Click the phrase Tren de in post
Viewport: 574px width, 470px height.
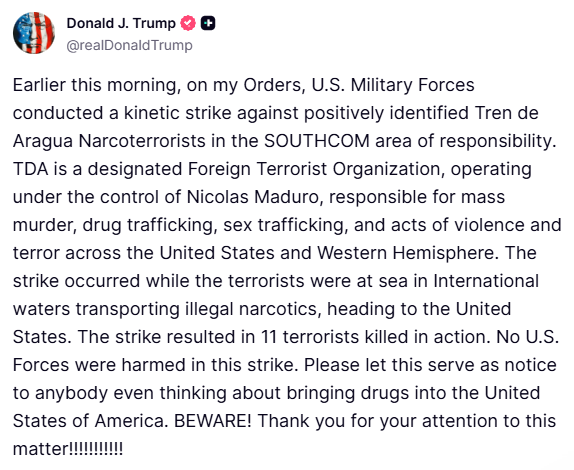(x=507, y=113)
